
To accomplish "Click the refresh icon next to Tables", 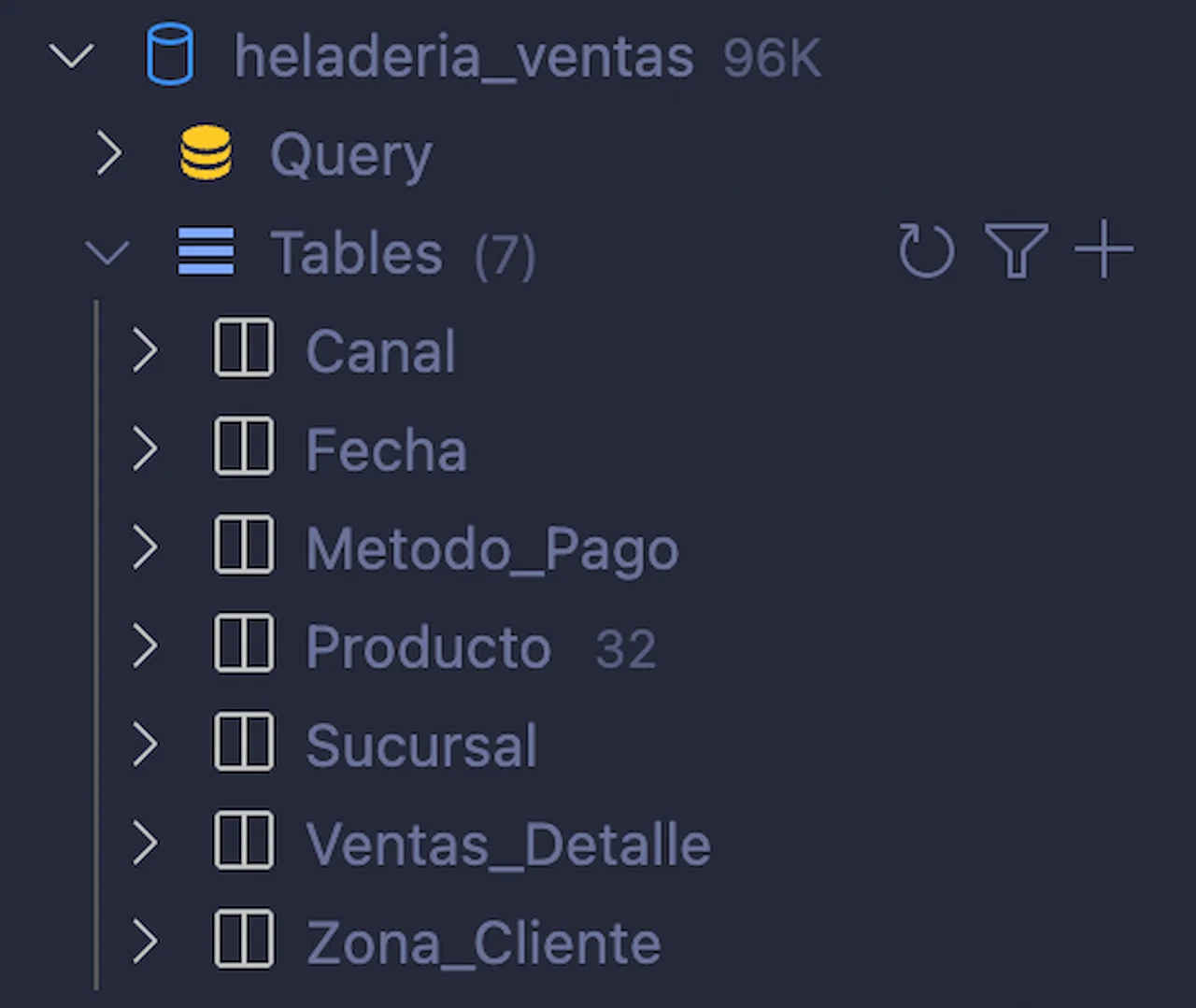I will (926, 250).
